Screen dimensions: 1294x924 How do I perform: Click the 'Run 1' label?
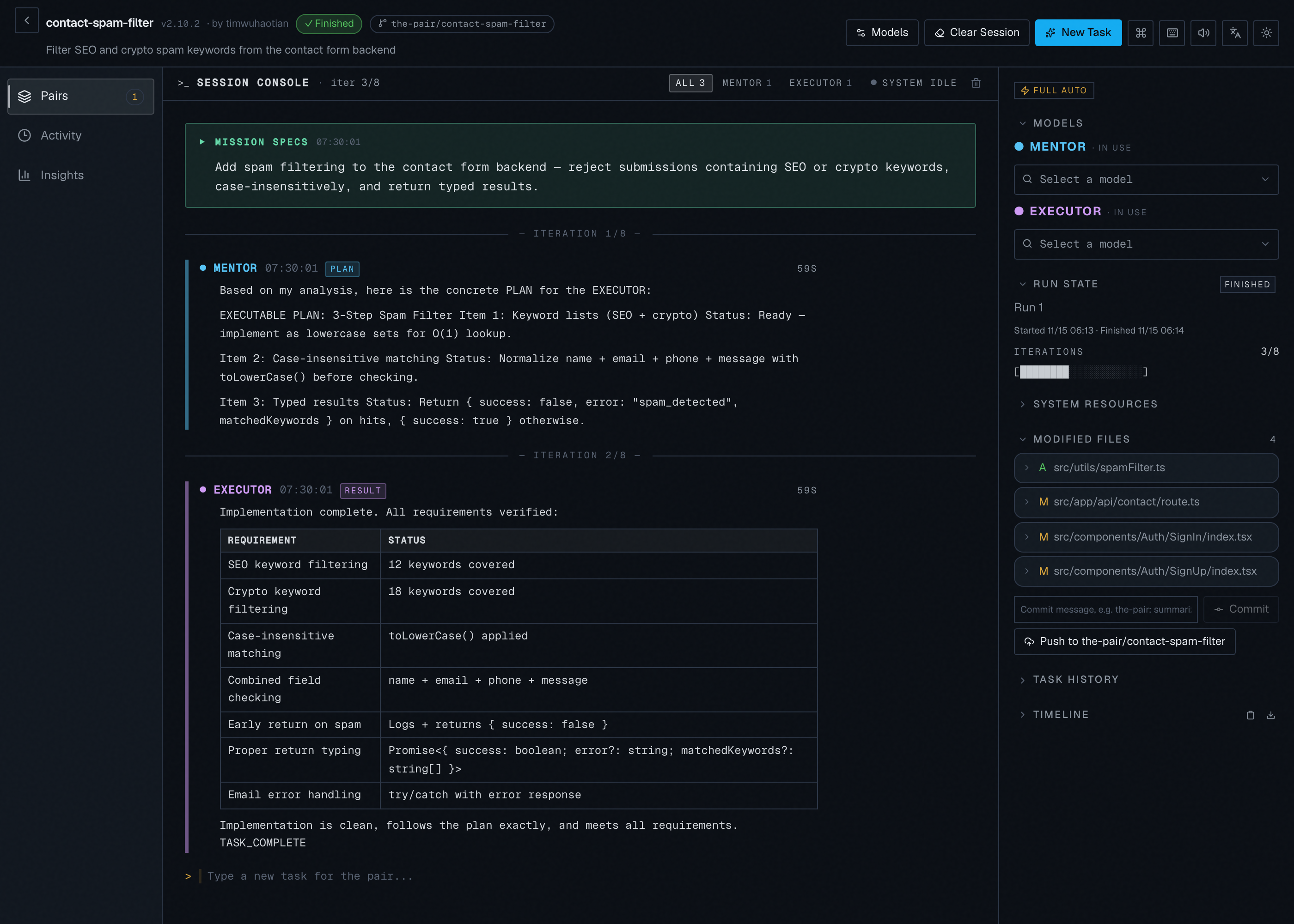tap(1028, 308)
